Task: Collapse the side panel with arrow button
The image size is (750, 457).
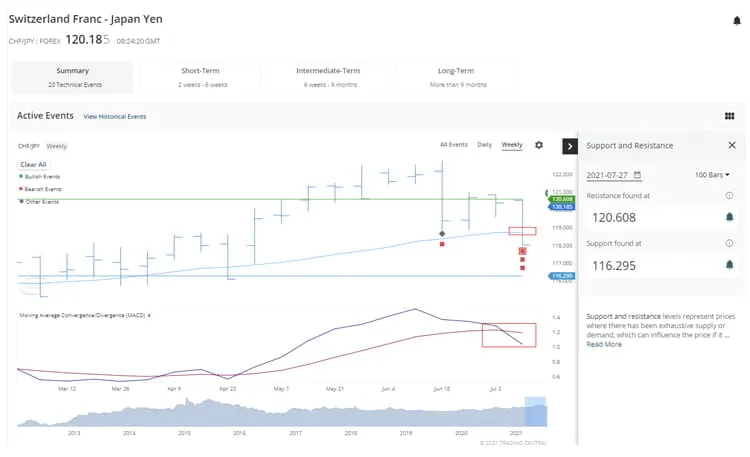Action: [570, 146]
